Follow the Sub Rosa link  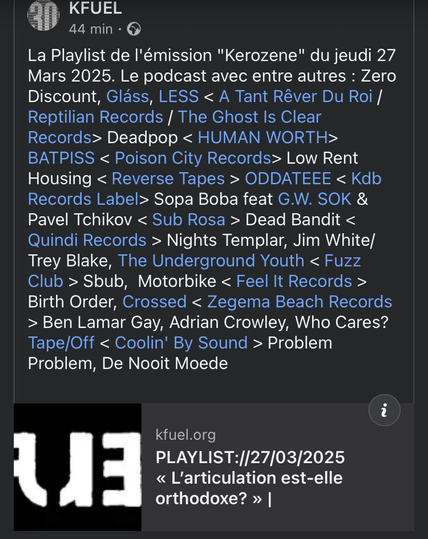pos(189,220)
